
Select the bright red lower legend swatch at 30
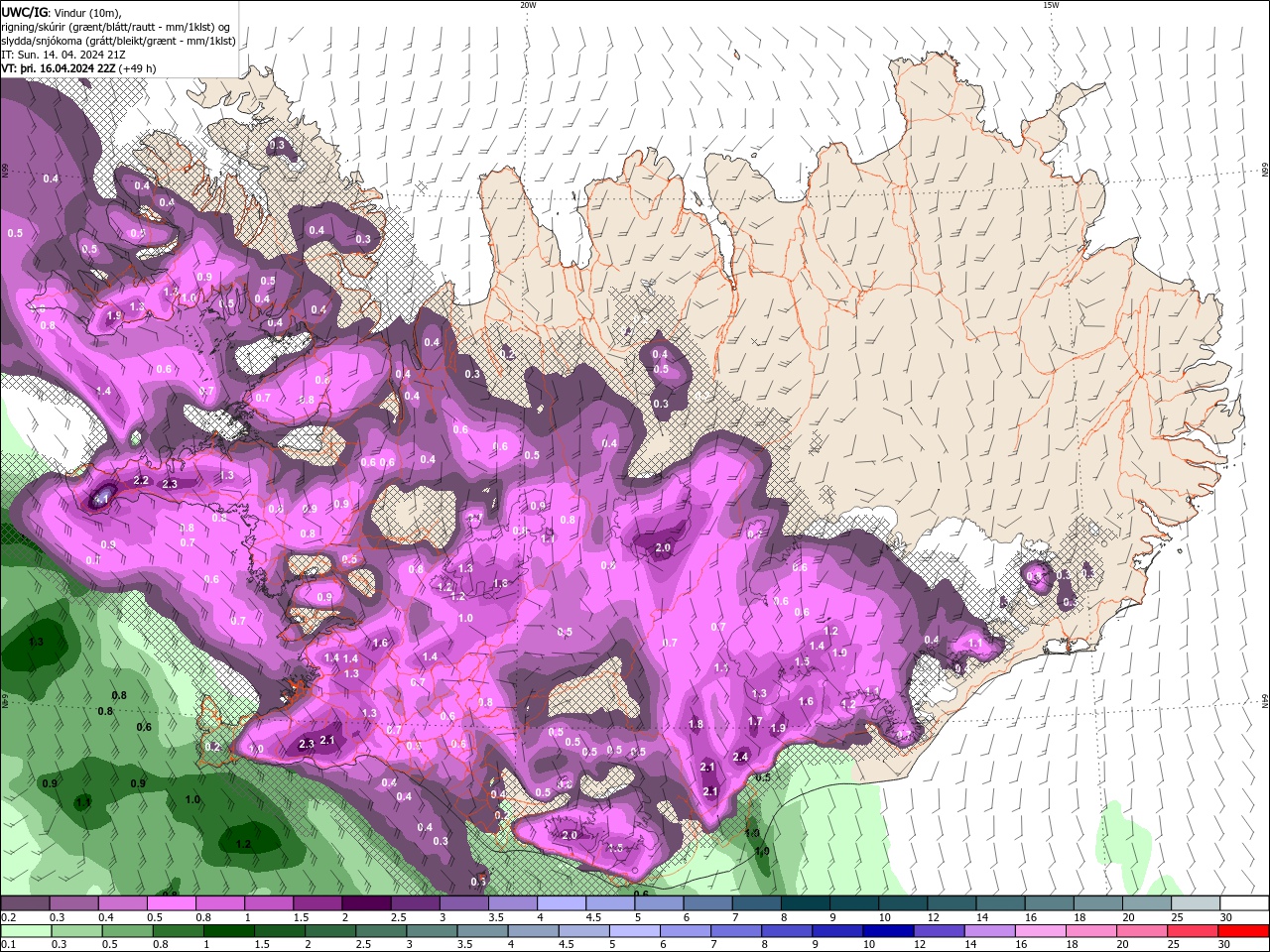[1243, 930]
